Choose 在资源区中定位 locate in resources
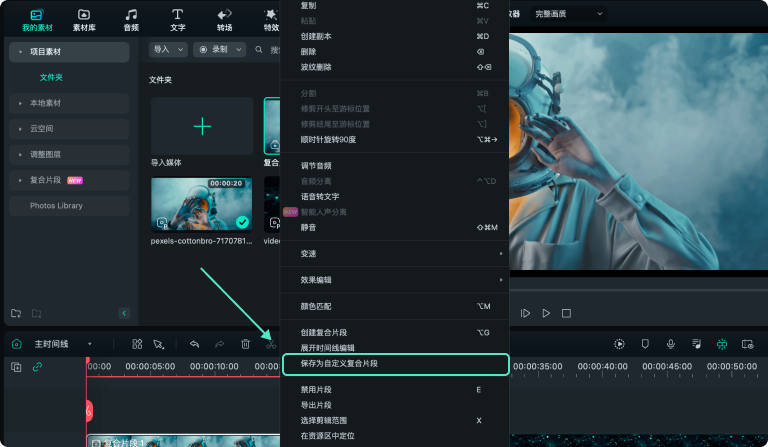Screen dimensions: 768x447 395,436
